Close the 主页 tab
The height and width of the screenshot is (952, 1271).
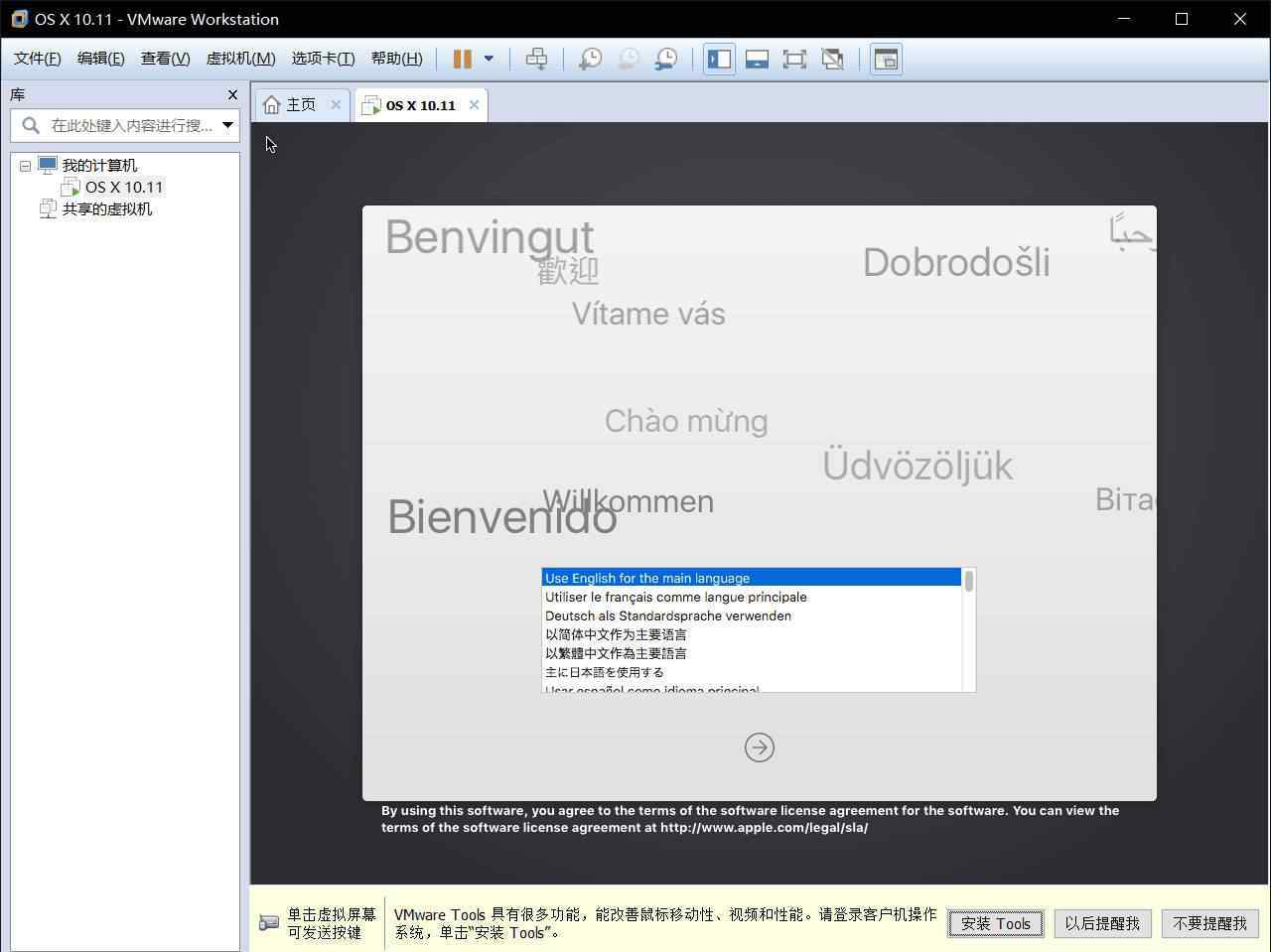(x=336, y=104)
